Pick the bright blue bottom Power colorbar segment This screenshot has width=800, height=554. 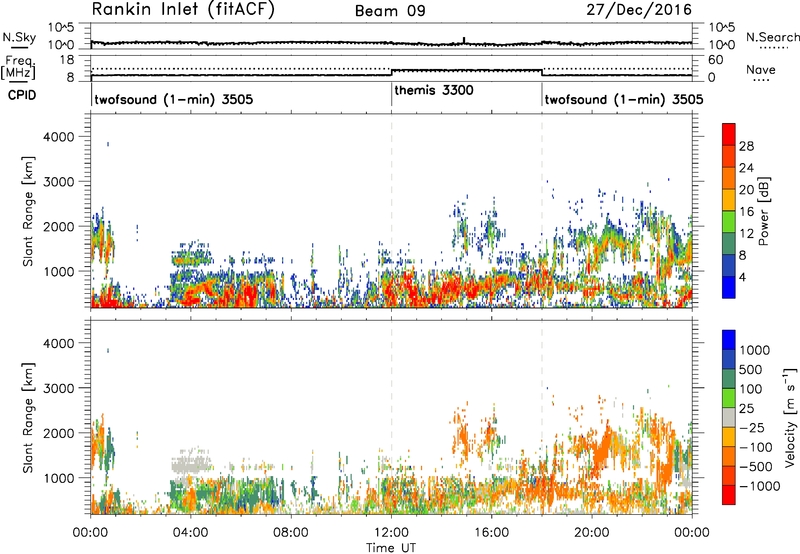(729, 287)
